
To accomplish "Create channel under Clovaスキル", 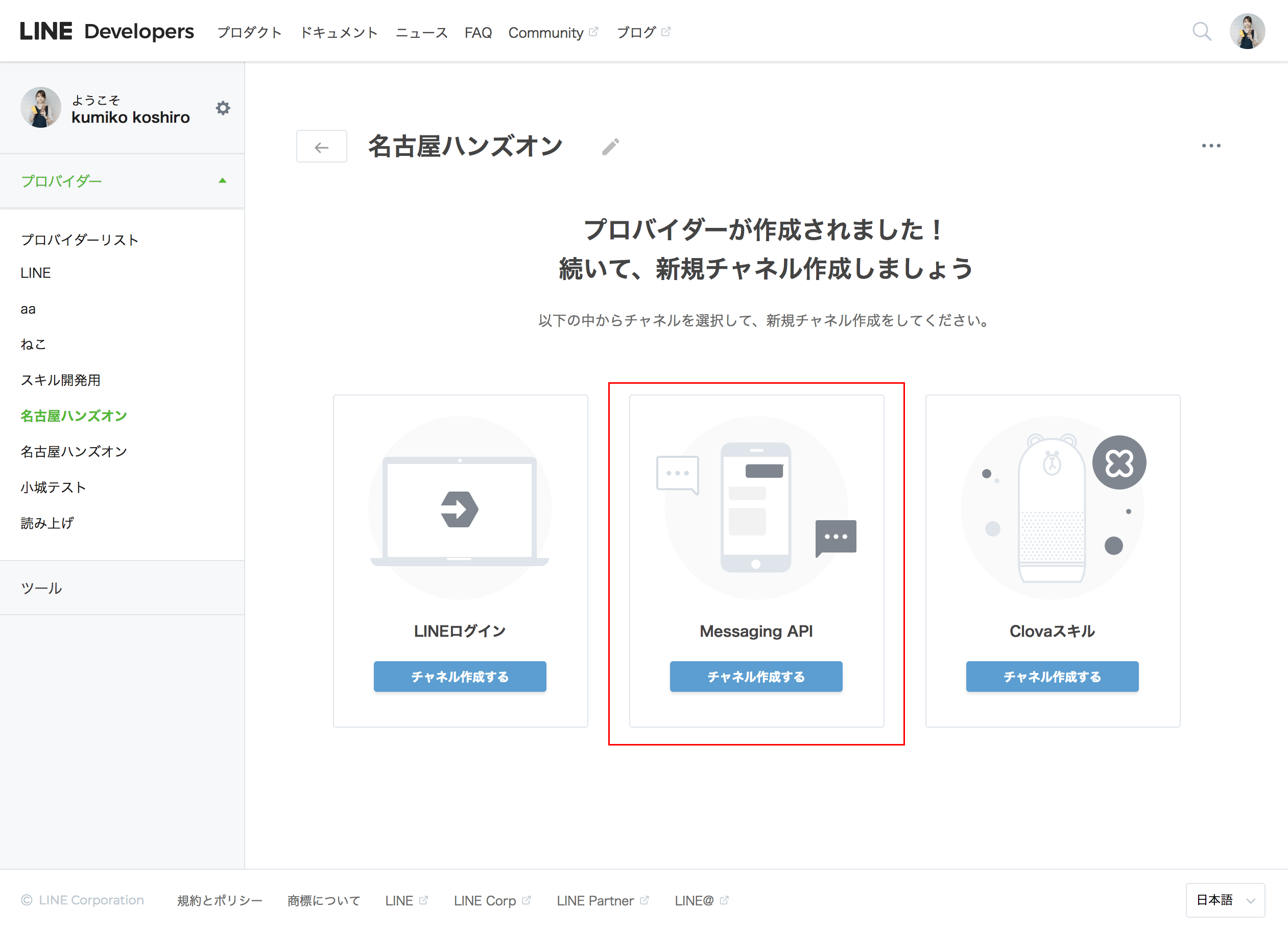I will coord(1052,677).
